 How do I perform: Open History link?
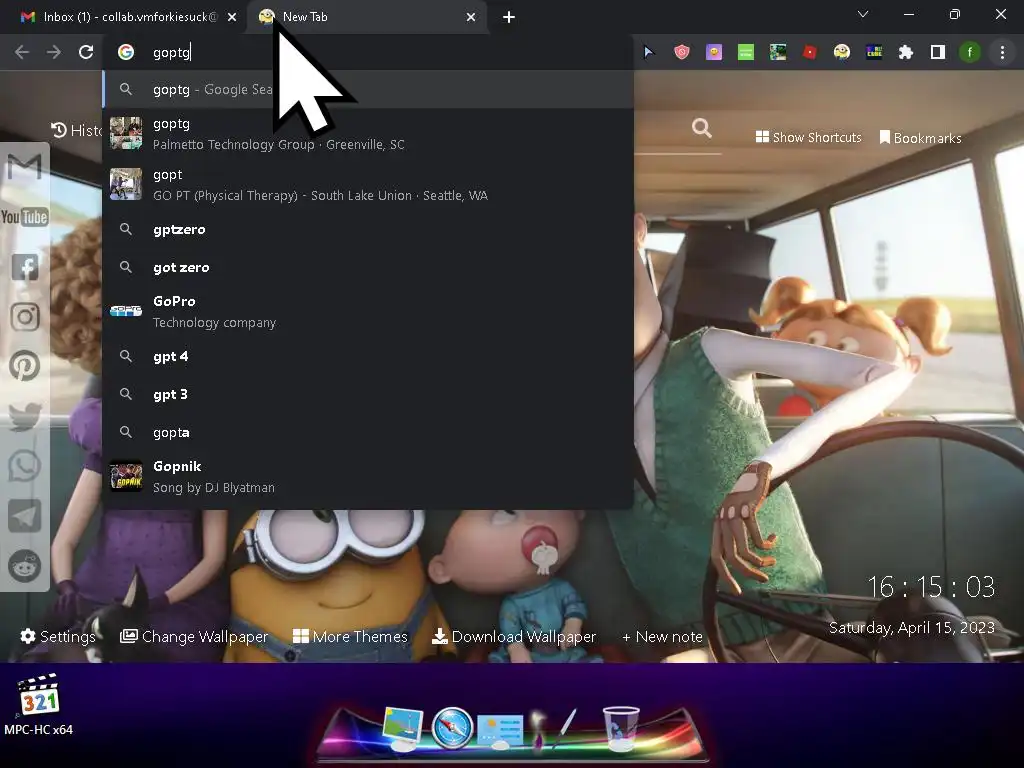pyautogui.click(x=76, y=131)
